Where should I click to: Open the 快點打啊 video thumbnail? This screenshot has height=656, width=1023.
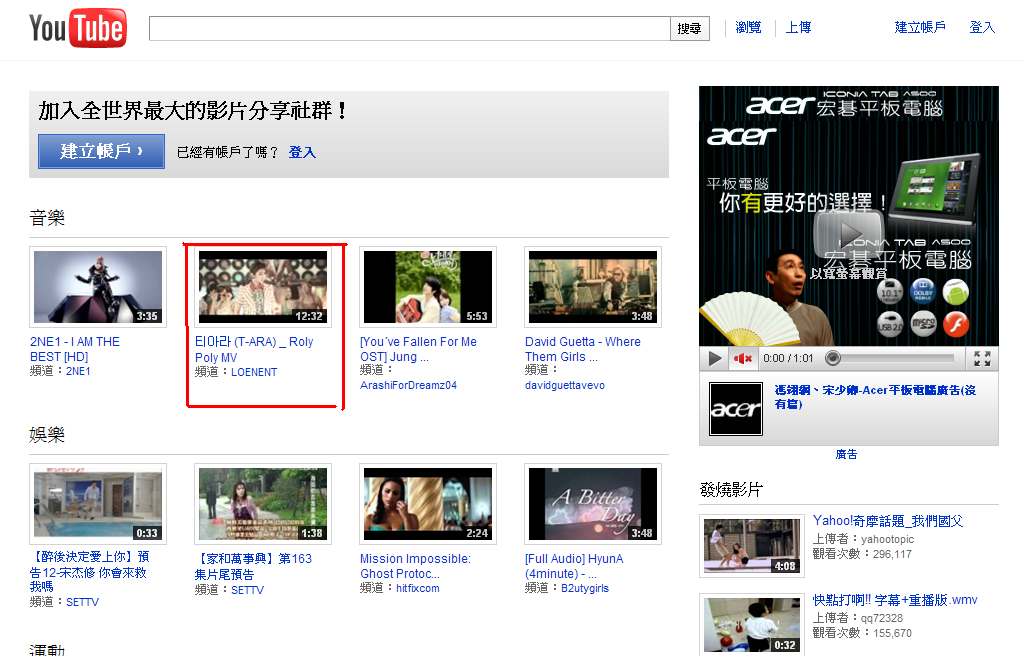[752, 624]
